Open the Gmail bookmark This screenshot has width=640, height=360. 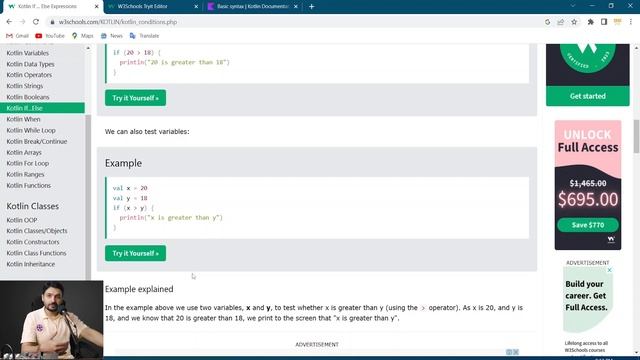17,36
